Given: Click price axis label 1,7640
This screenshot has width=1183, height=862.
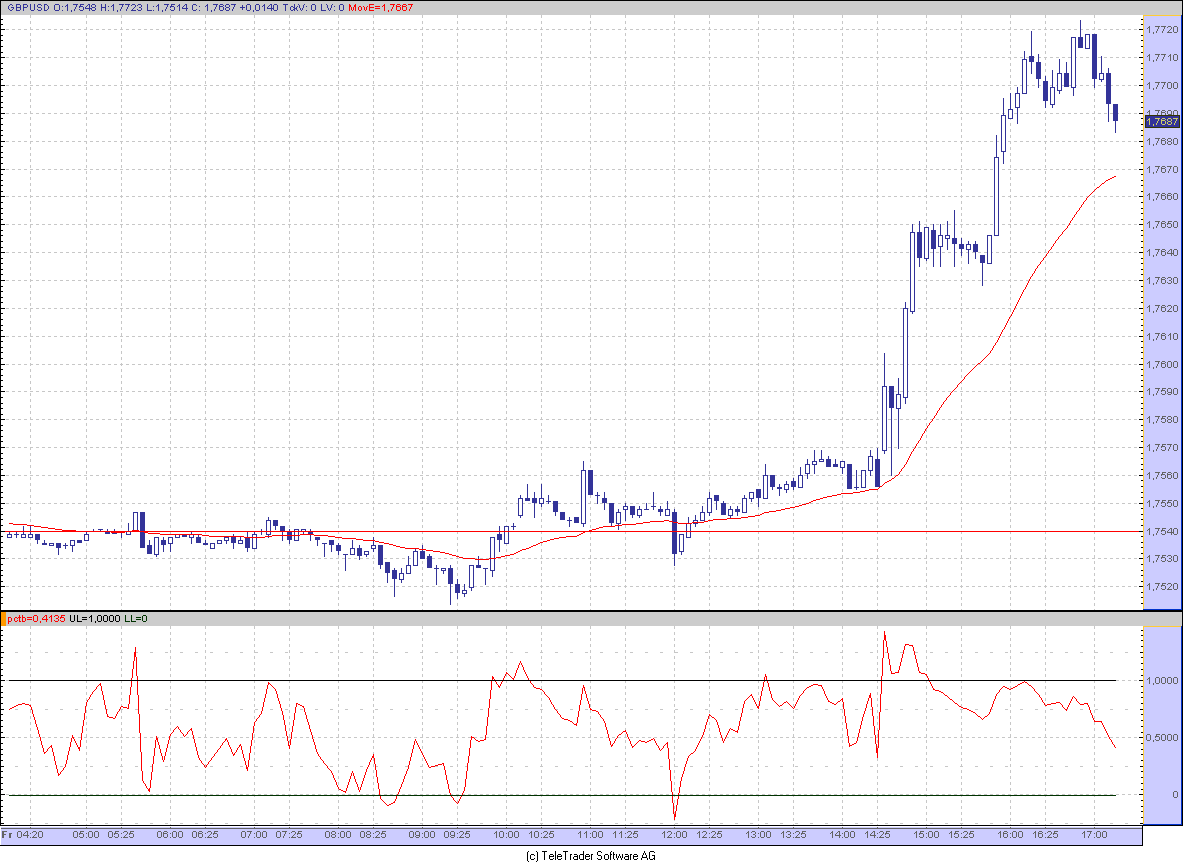Looking at the screenshot, I should (1162, 252).
